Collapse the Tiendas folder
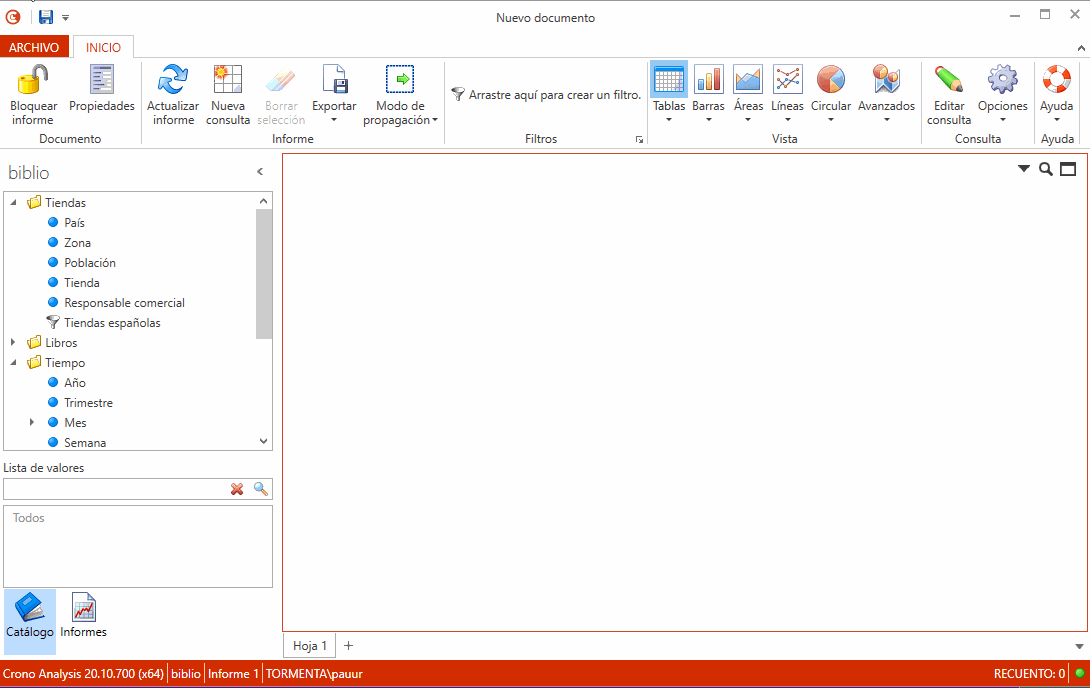This screenshot has height=688, width=1090. tap(13, 203)
